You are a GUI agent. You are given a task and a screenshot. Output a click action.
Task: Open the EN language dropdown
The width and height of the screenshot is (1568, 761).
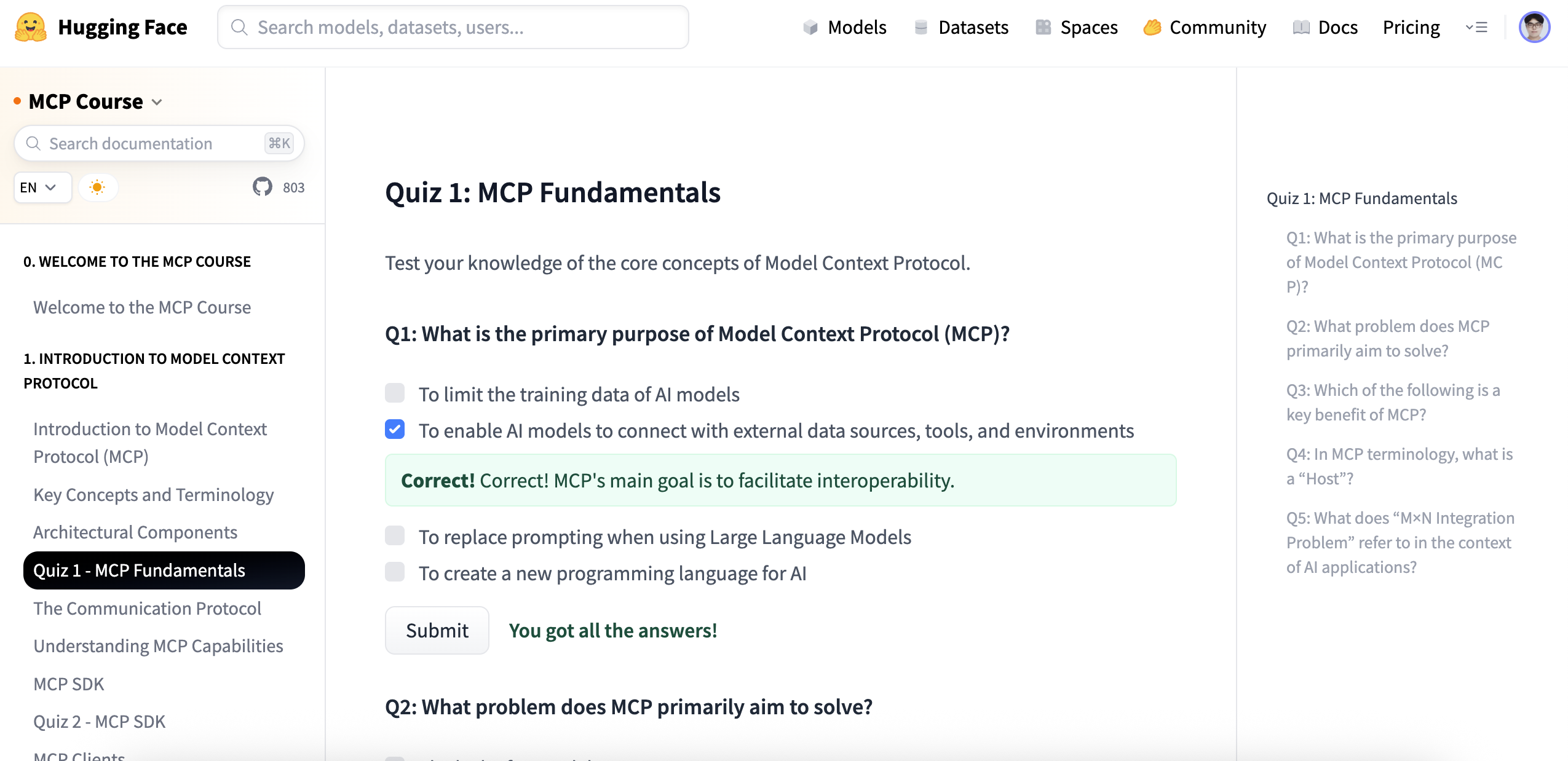(42, 187)
